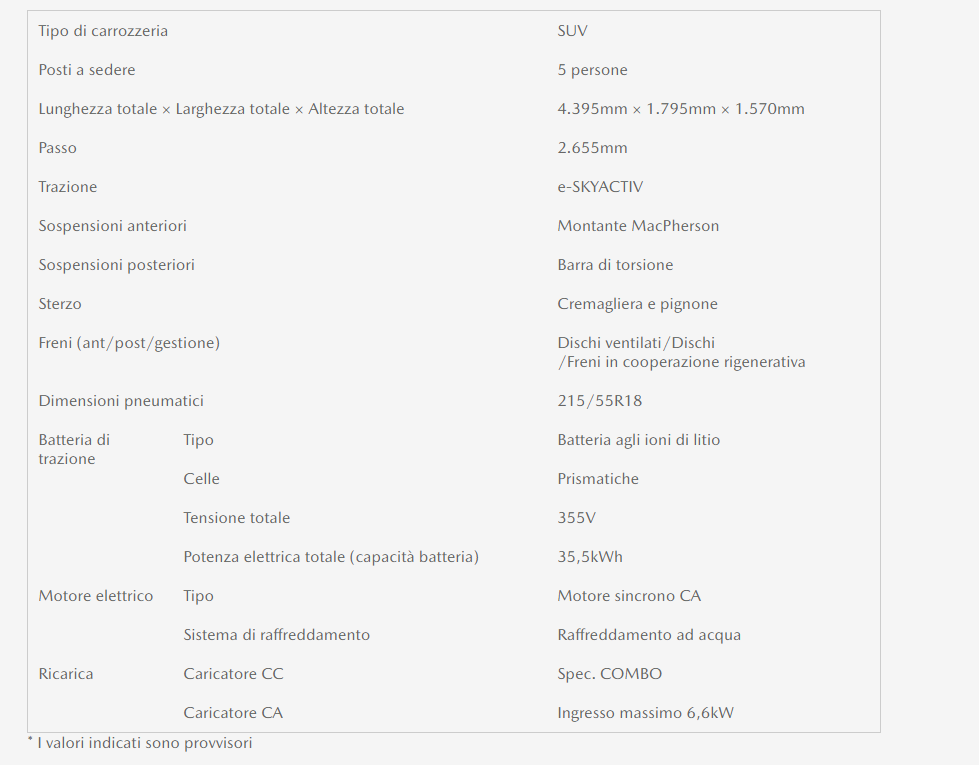Click the 'Sistema di raffreddamento' sub-label
This screenshot has height=765, width=979.
coord(276,635)
